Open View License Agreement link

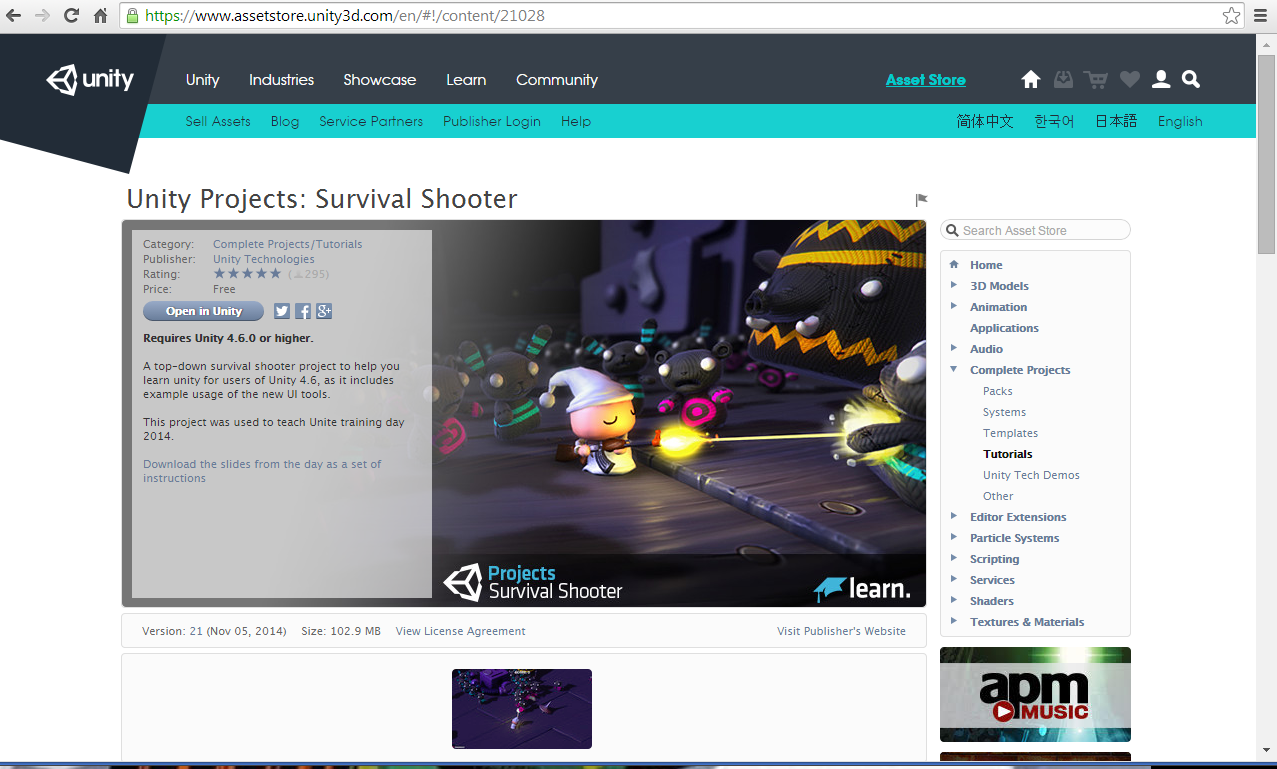460,631
